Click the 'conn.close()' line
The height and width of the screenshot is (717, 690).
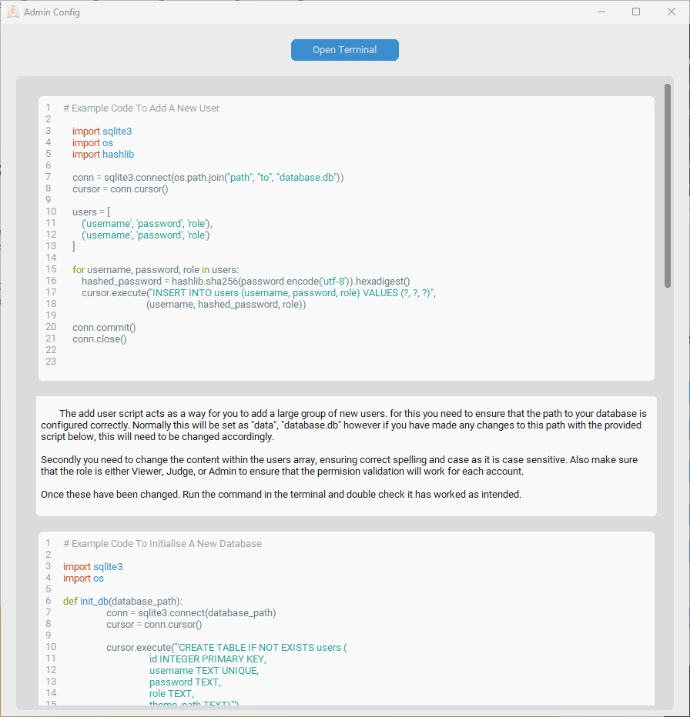(x=99, y=339)
